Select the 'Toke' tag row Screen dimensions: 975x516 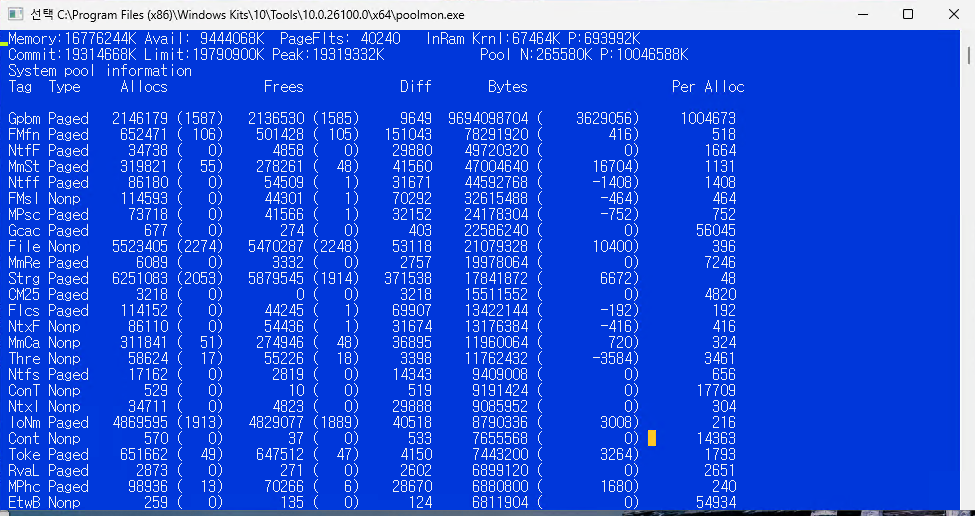372,455
